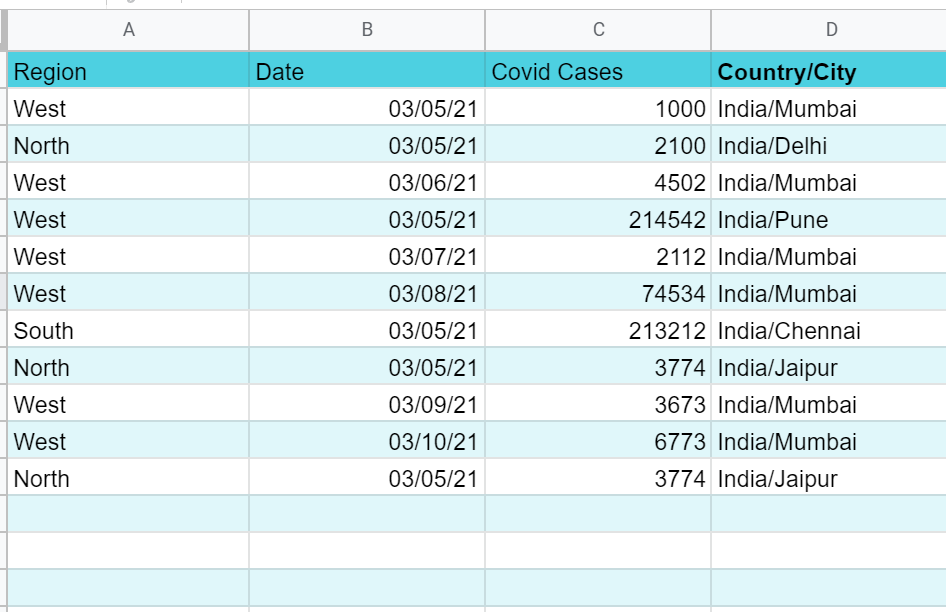The height and width of the screenshot is (612, 946).
Task: Click the Country/City header cell
Action: pyautogui.click(x=829, y=71)
